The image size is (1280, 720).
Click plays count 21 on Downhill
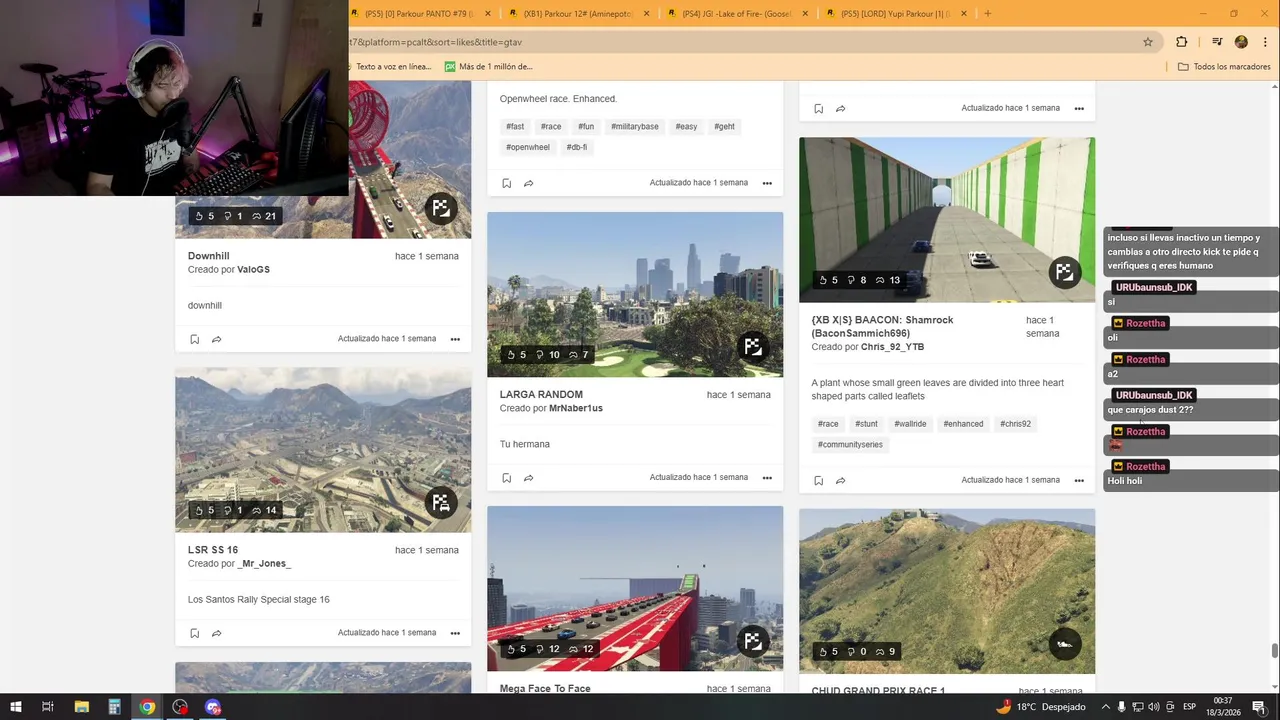pos(264,216)
